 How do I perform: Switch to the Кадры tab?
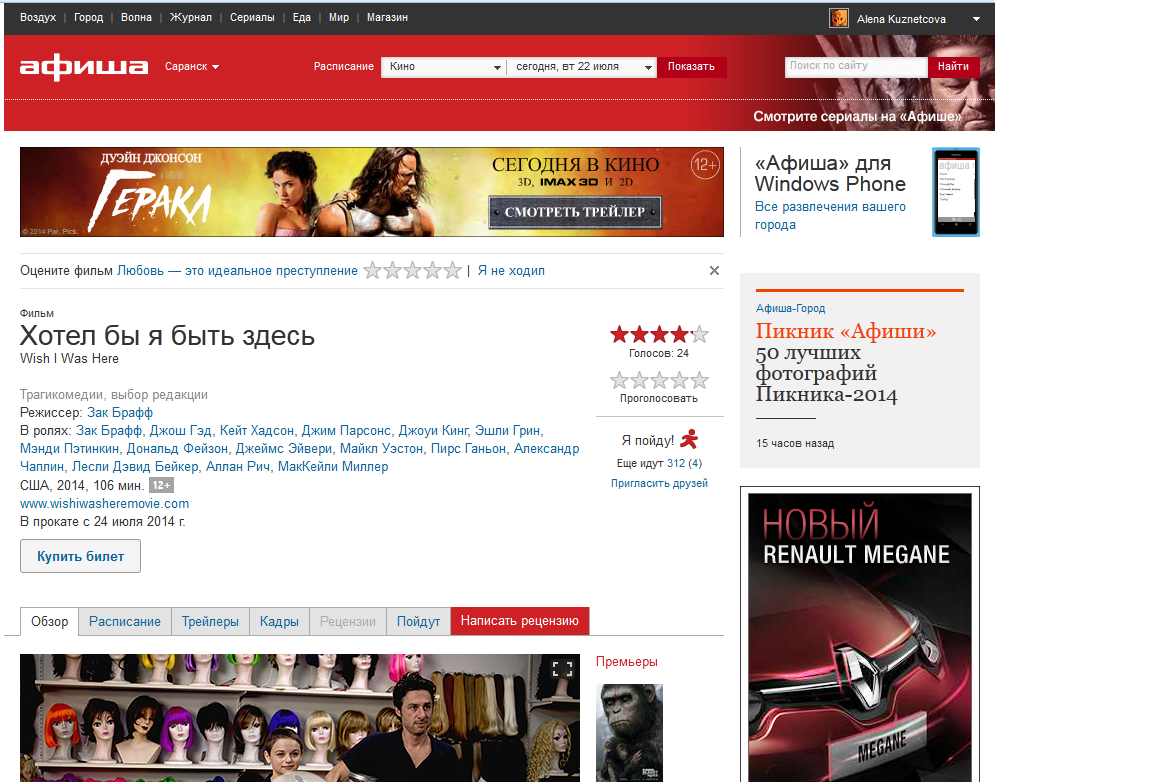279,622
